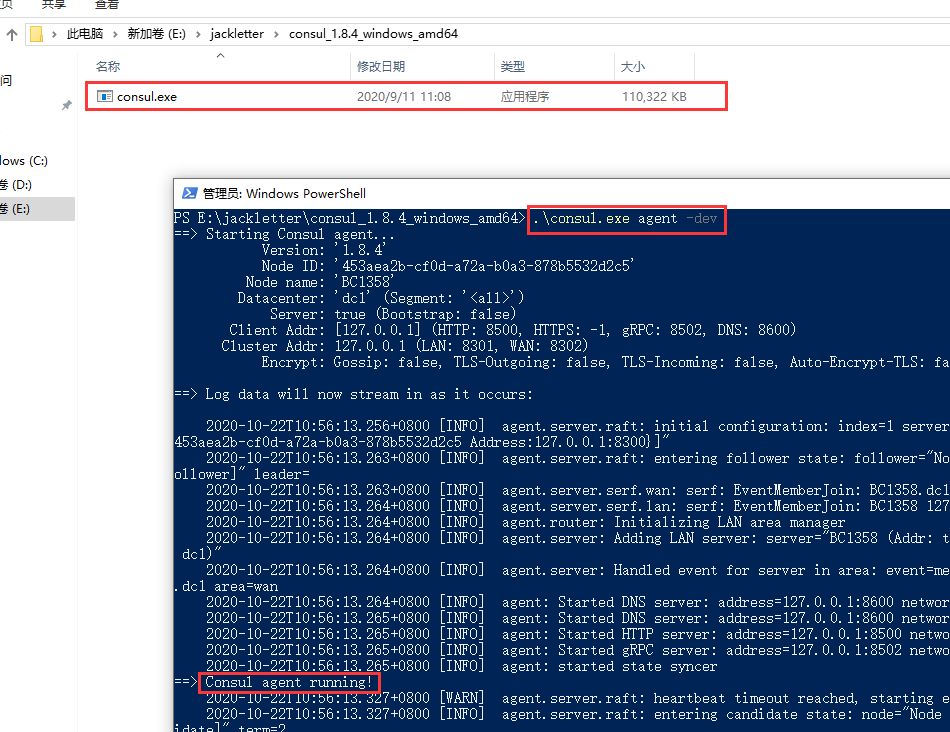Sort by the 修改日期 column header
Viewport: 950px width, 732px height.
380,67
